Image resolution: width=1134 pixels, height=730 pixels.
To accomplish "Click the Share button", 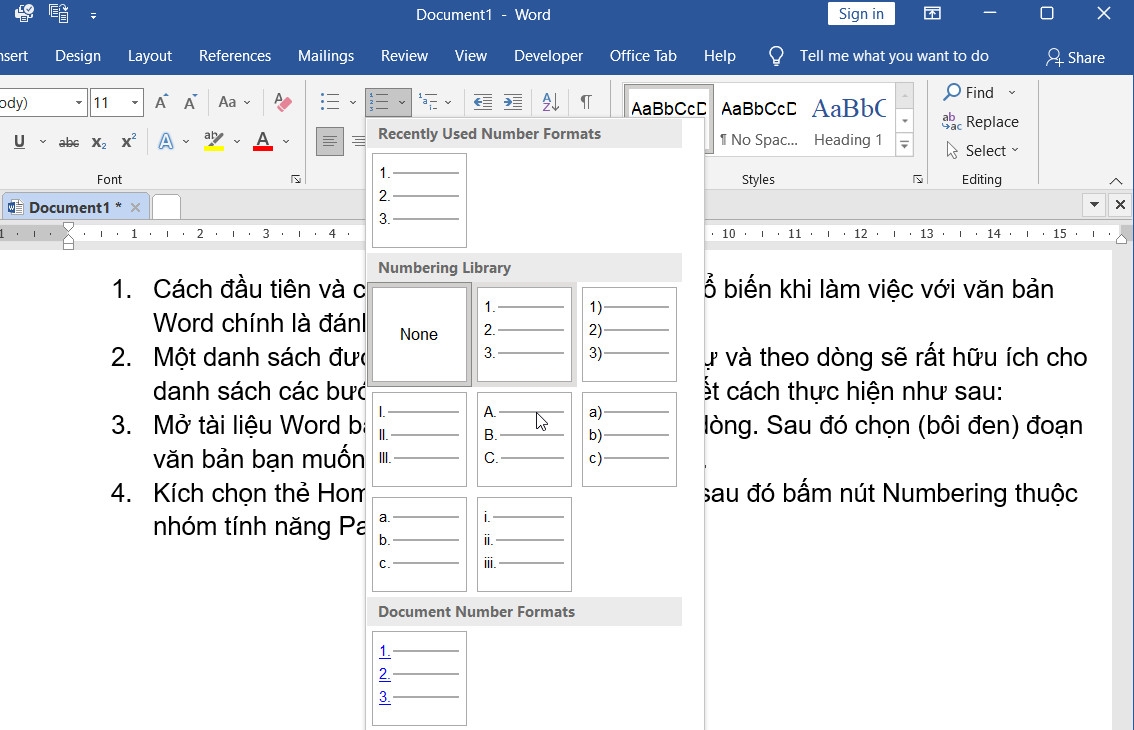I will pos(1075,57).
